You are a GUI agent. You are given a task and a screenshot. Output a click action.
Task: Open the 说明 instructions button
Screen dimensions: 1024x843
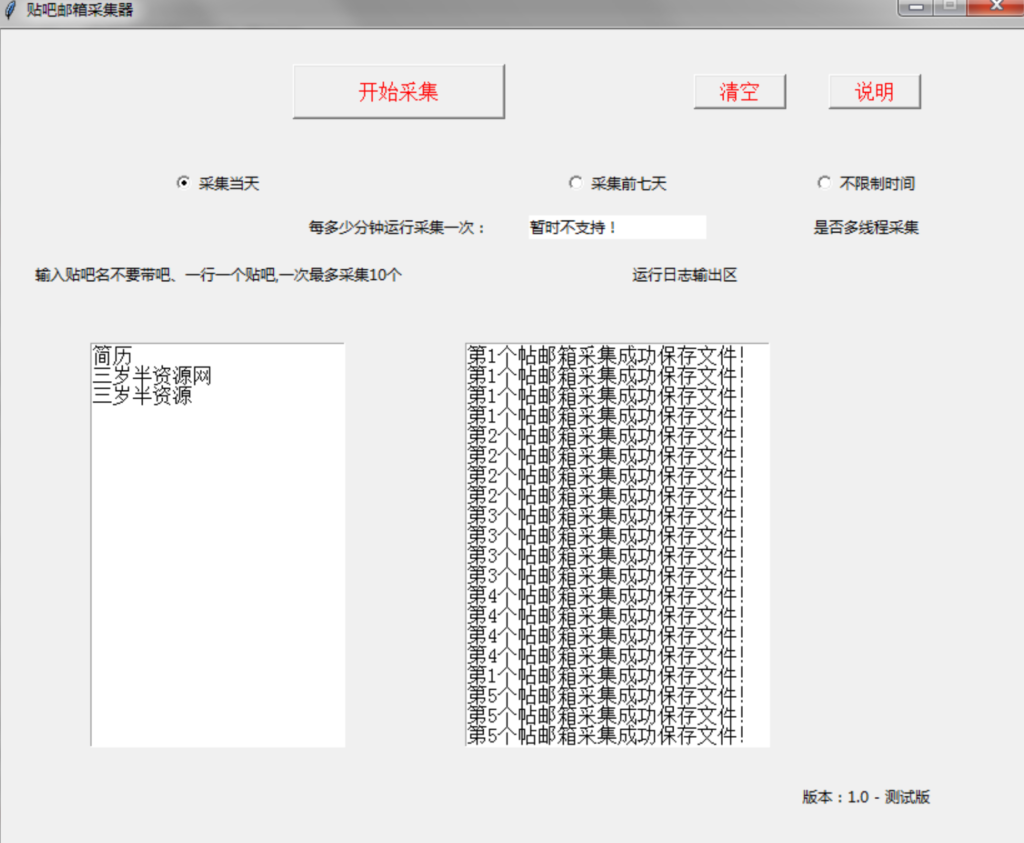pos(874,92)
